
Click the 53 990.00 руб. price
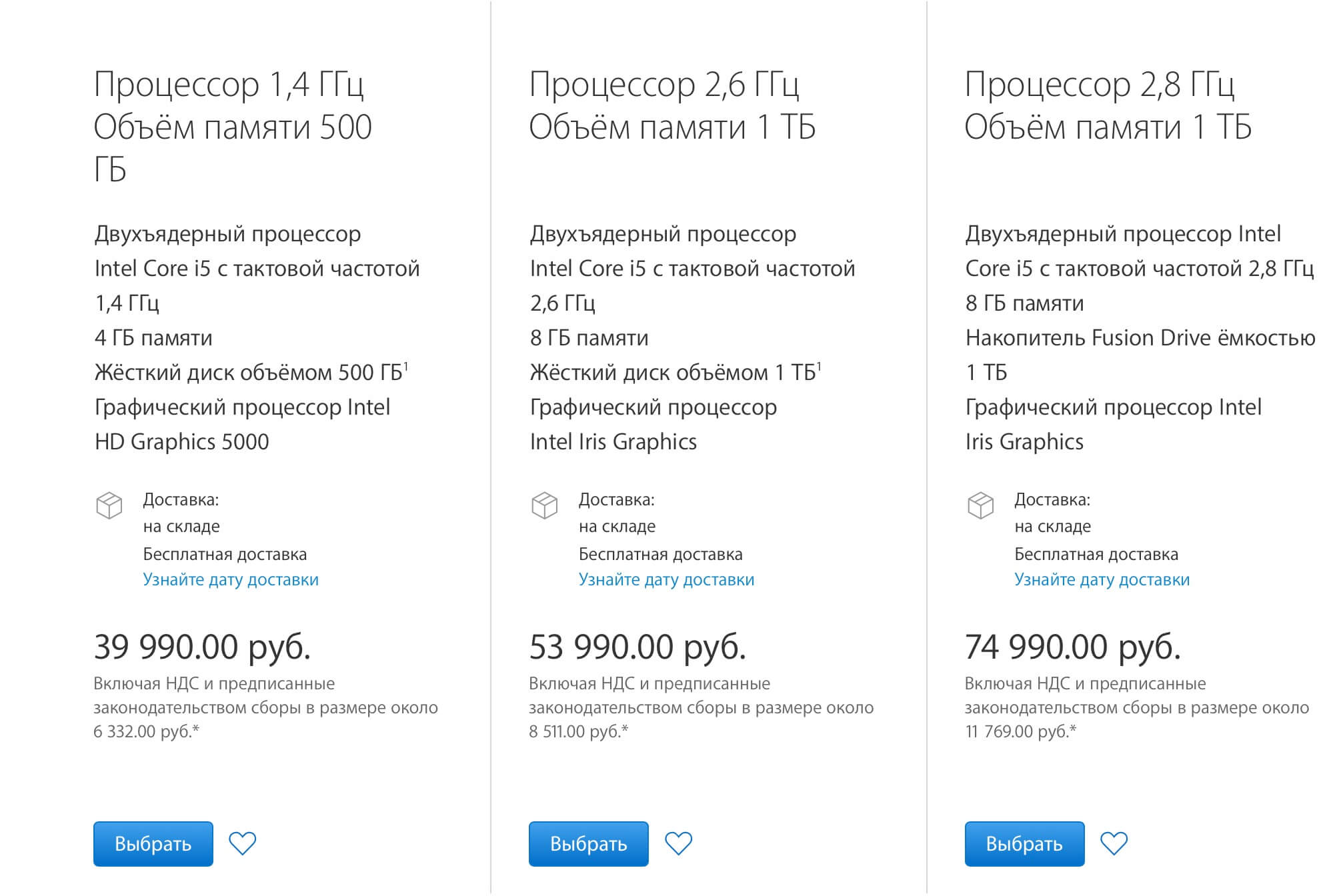[637, 647]
